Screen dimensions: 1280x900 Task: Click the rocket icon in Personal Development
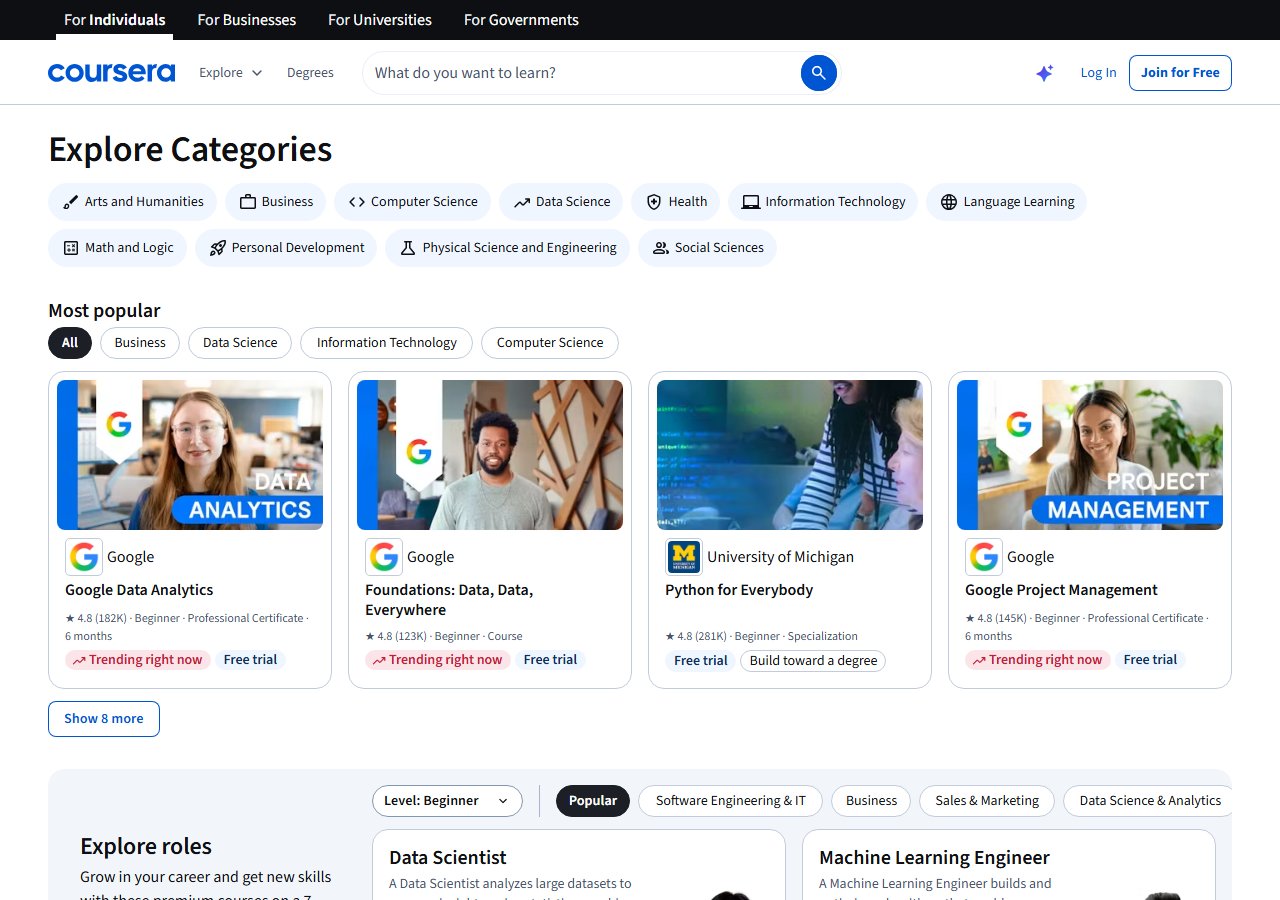point(217,248)
